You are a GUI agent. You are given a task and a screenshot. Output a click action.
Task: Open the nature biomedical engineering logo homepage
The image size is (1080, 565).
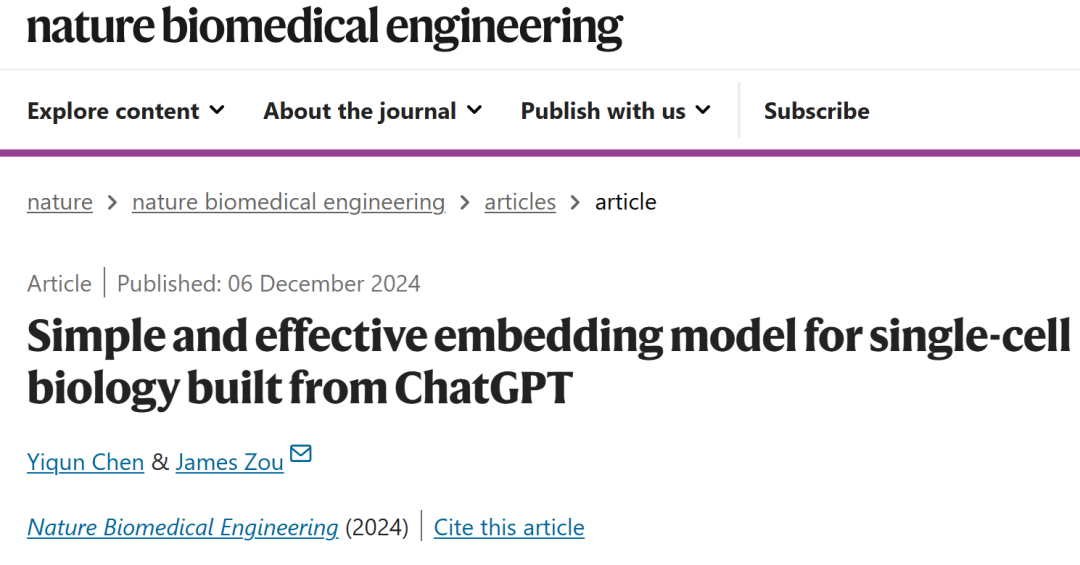pyautogui.click(x=324, y=28)
